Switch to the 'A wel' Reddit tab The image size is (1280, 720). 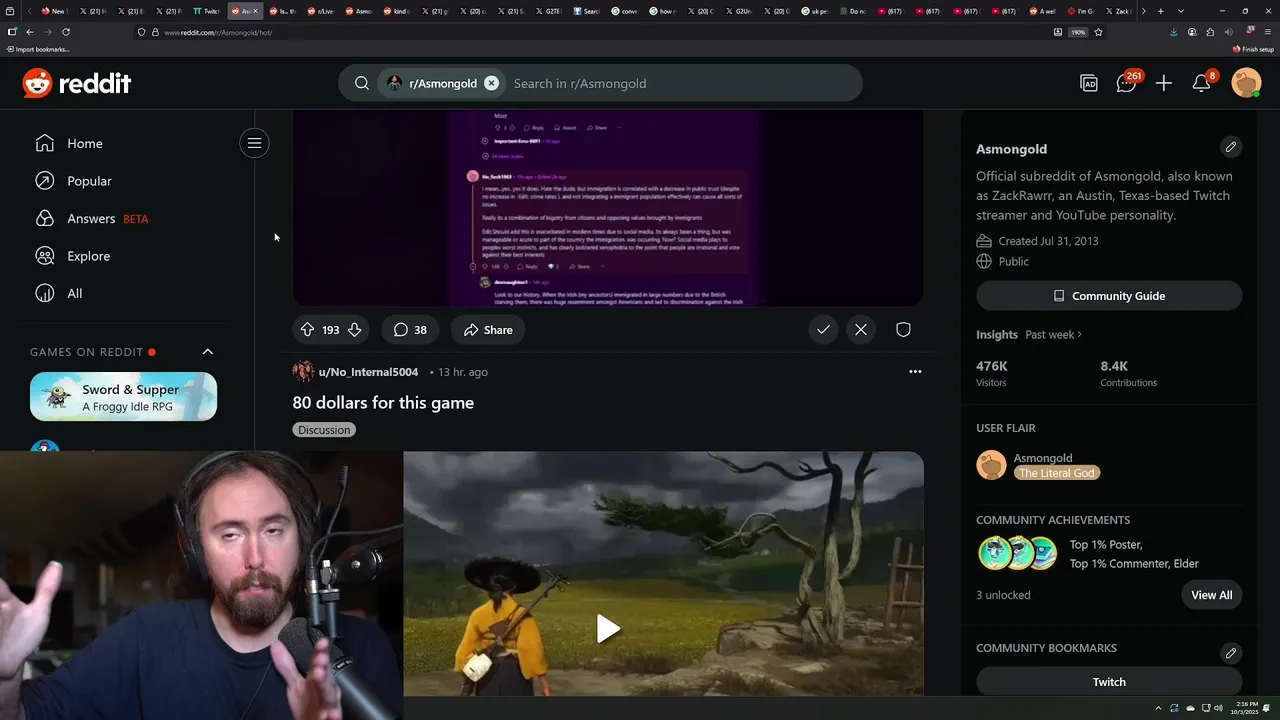point(1042,11)
